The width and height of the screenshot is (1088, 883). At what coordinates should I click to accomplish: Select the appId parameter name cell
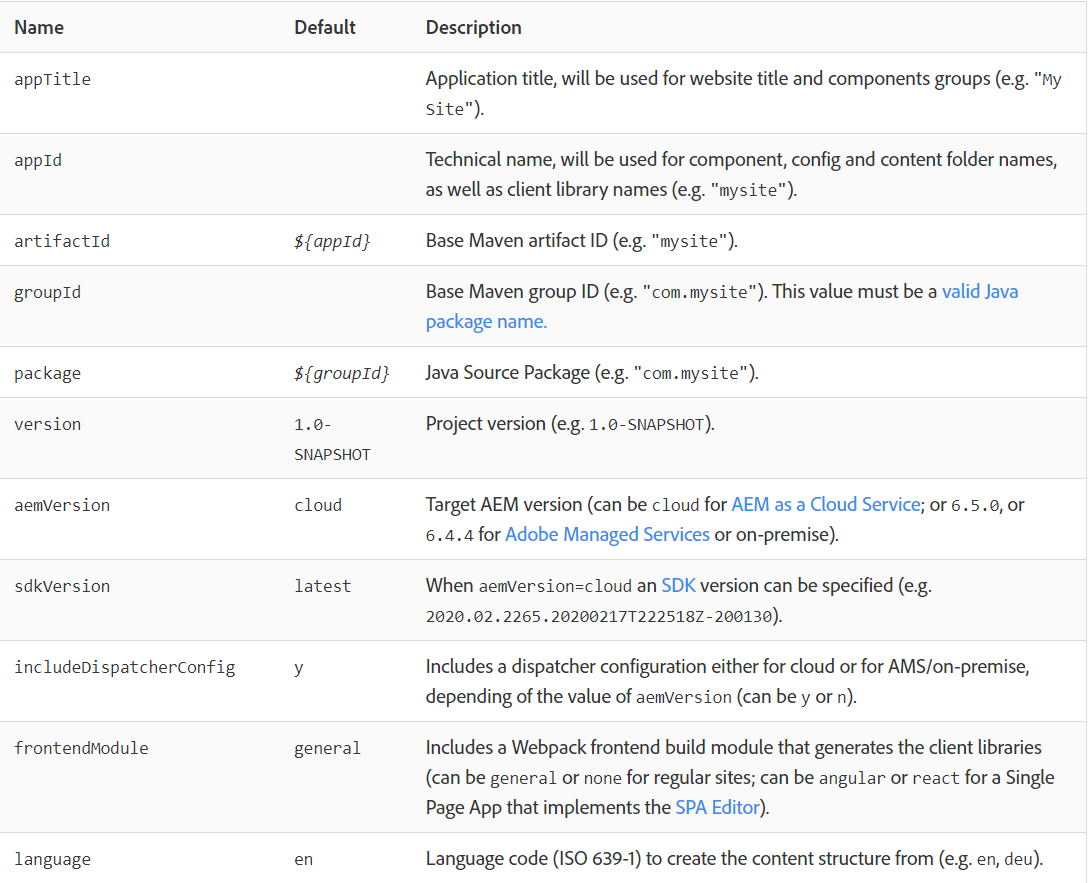click(38, 160)
